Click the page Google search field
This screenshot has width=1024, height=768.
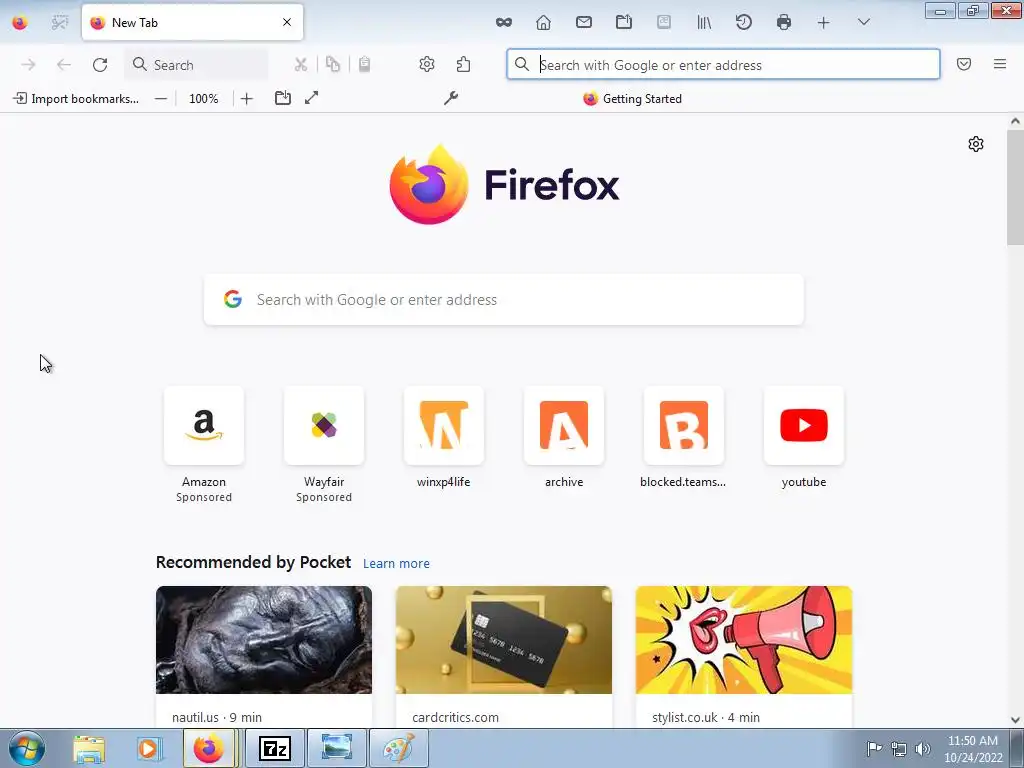point(504,300)
